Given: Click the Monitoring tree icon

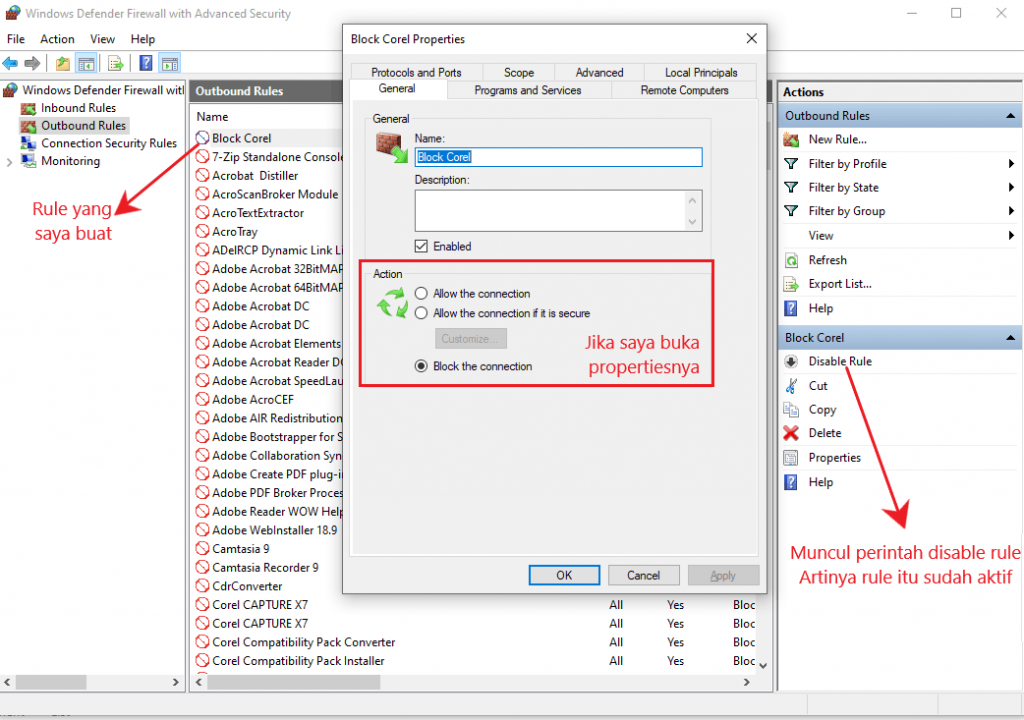Looking at the screenshot, I should [28, 161].
